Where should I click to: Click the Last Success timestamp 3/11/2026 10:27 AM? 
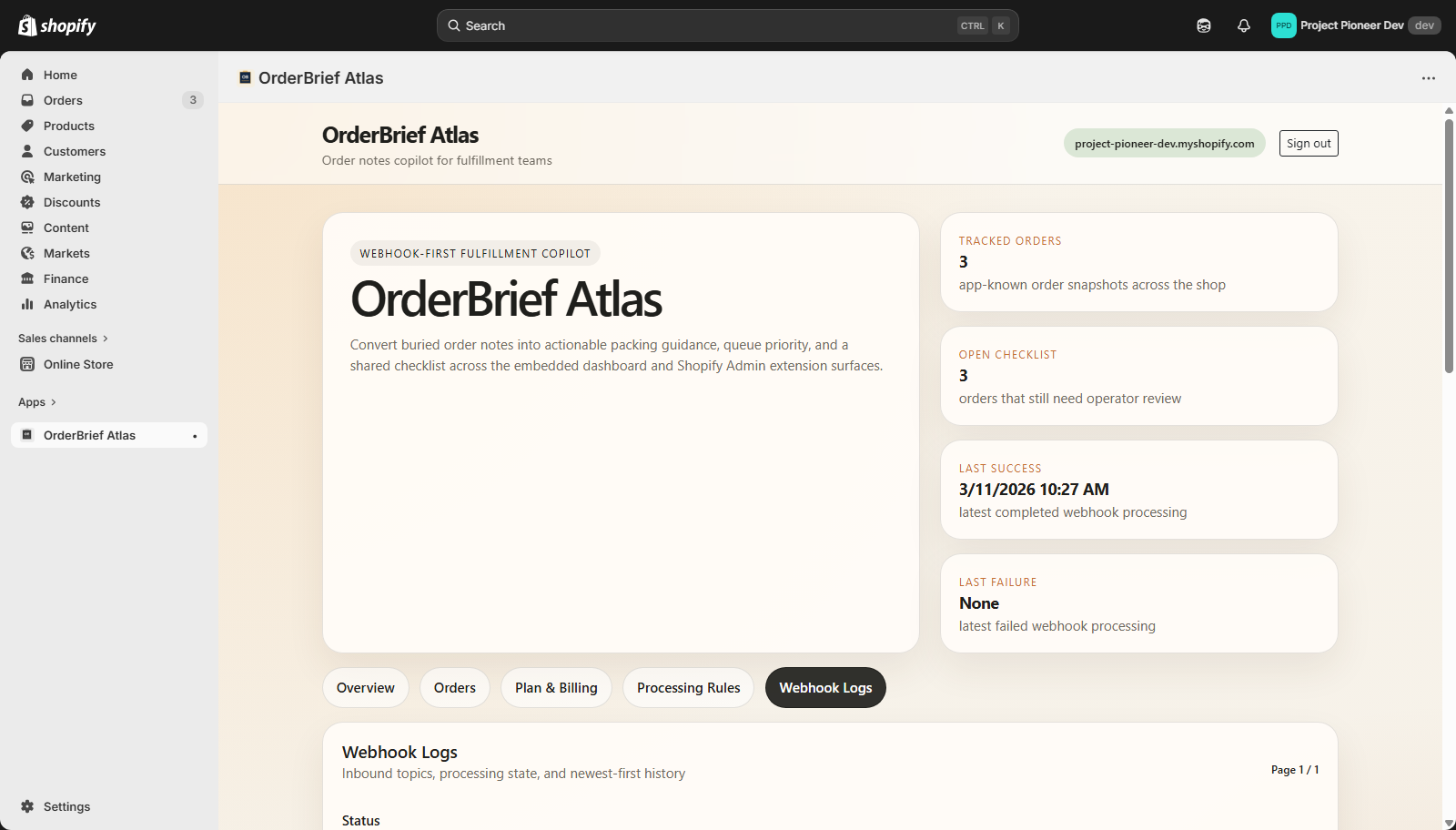click(x=1034, y=490)
